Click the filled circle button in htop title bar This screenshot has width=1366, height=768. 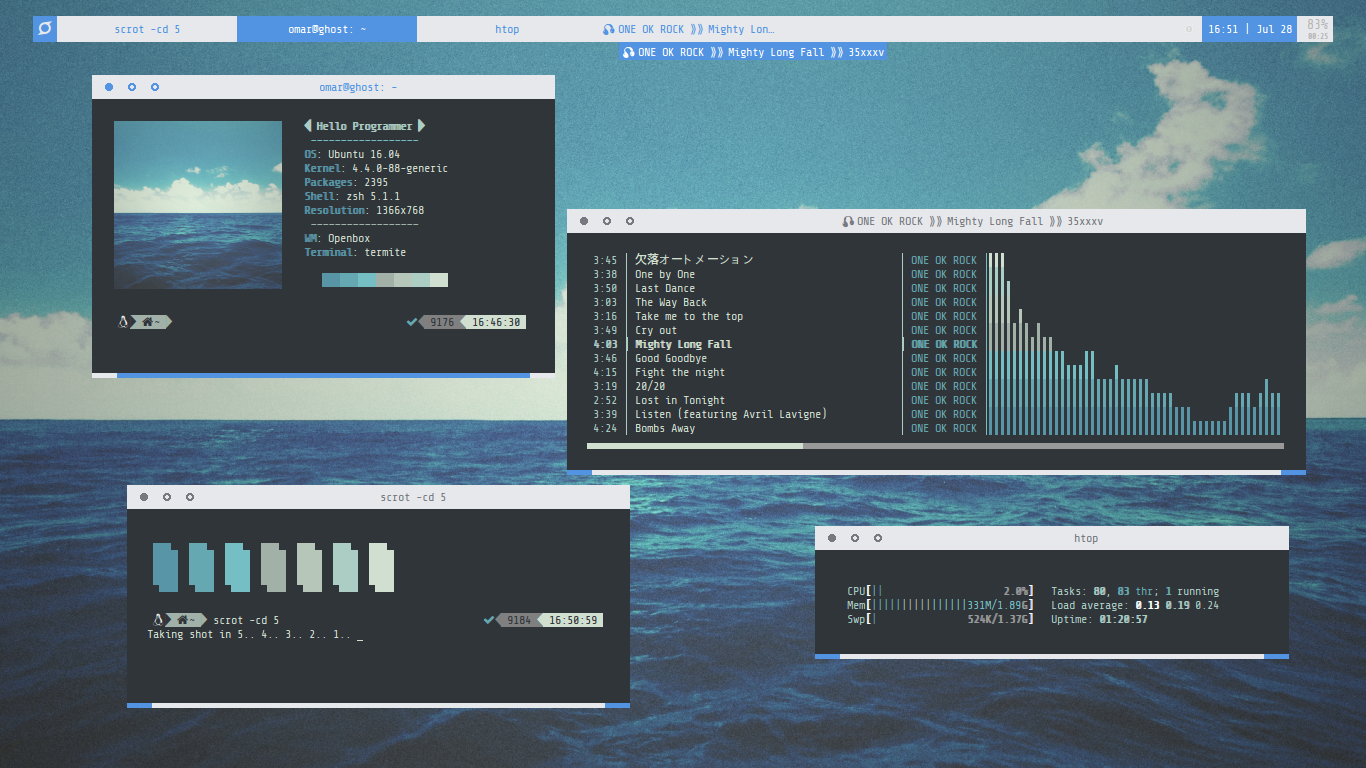click(831, 538)
